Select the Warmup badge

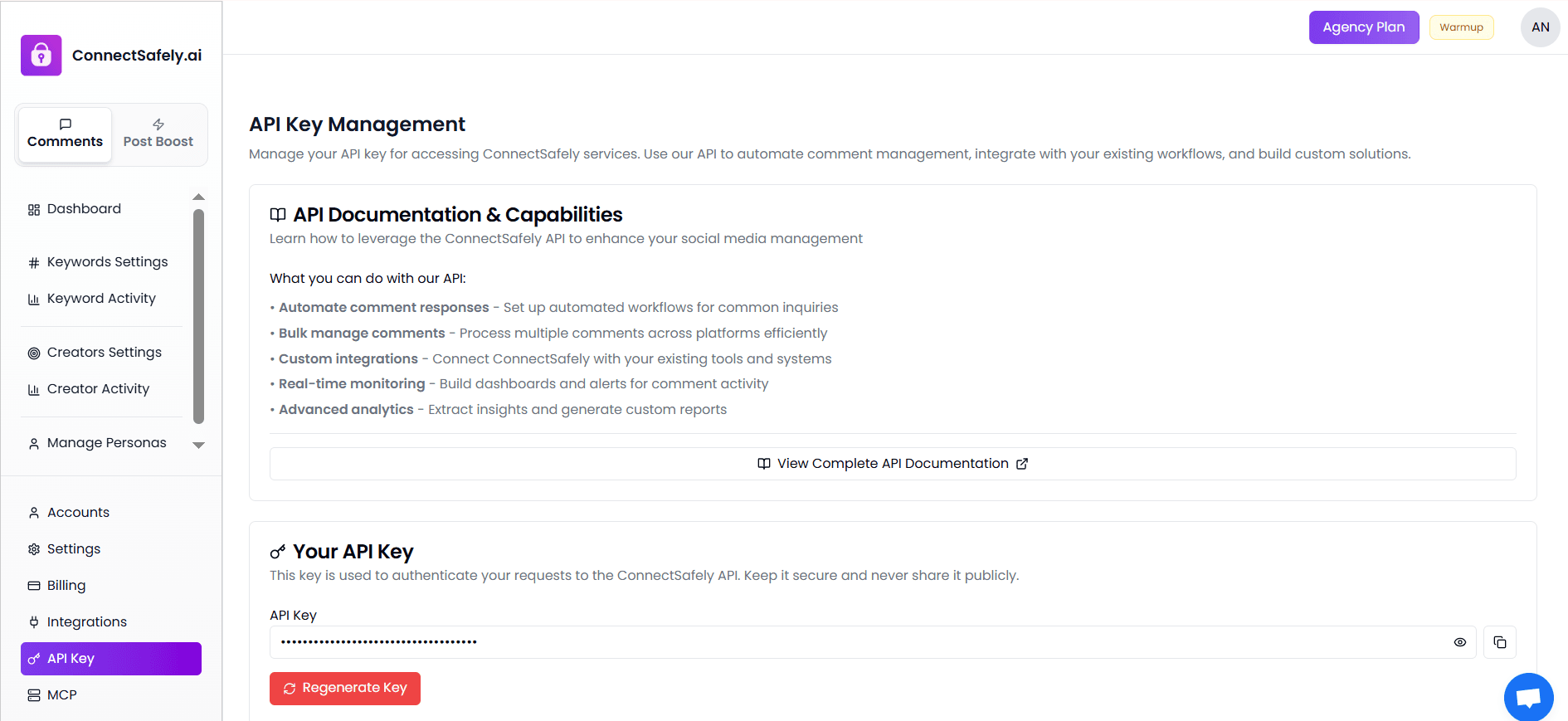[x=1461, y=27]
